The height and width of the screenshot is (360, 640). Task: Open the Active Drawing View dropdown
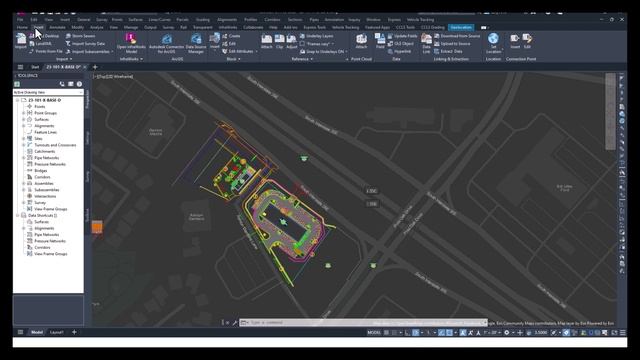tap(48, 93)
